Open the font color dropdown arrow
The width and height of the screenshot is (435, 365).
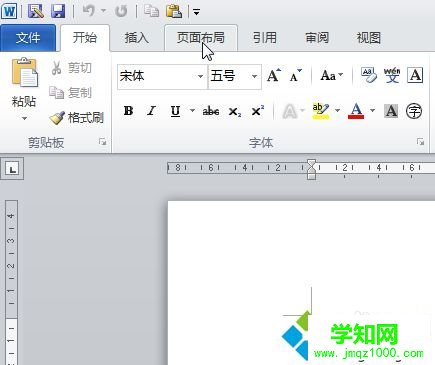tap(372, 110)
